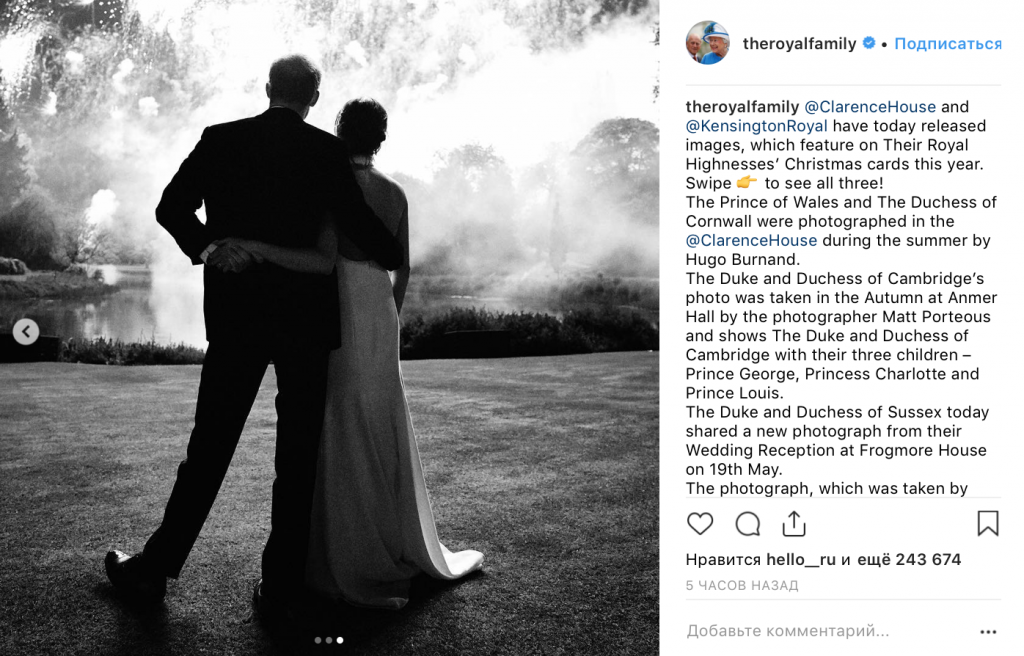Click the black-and-white wedding photo
This screenshot has height=656, width=1024.
(329, 328)
